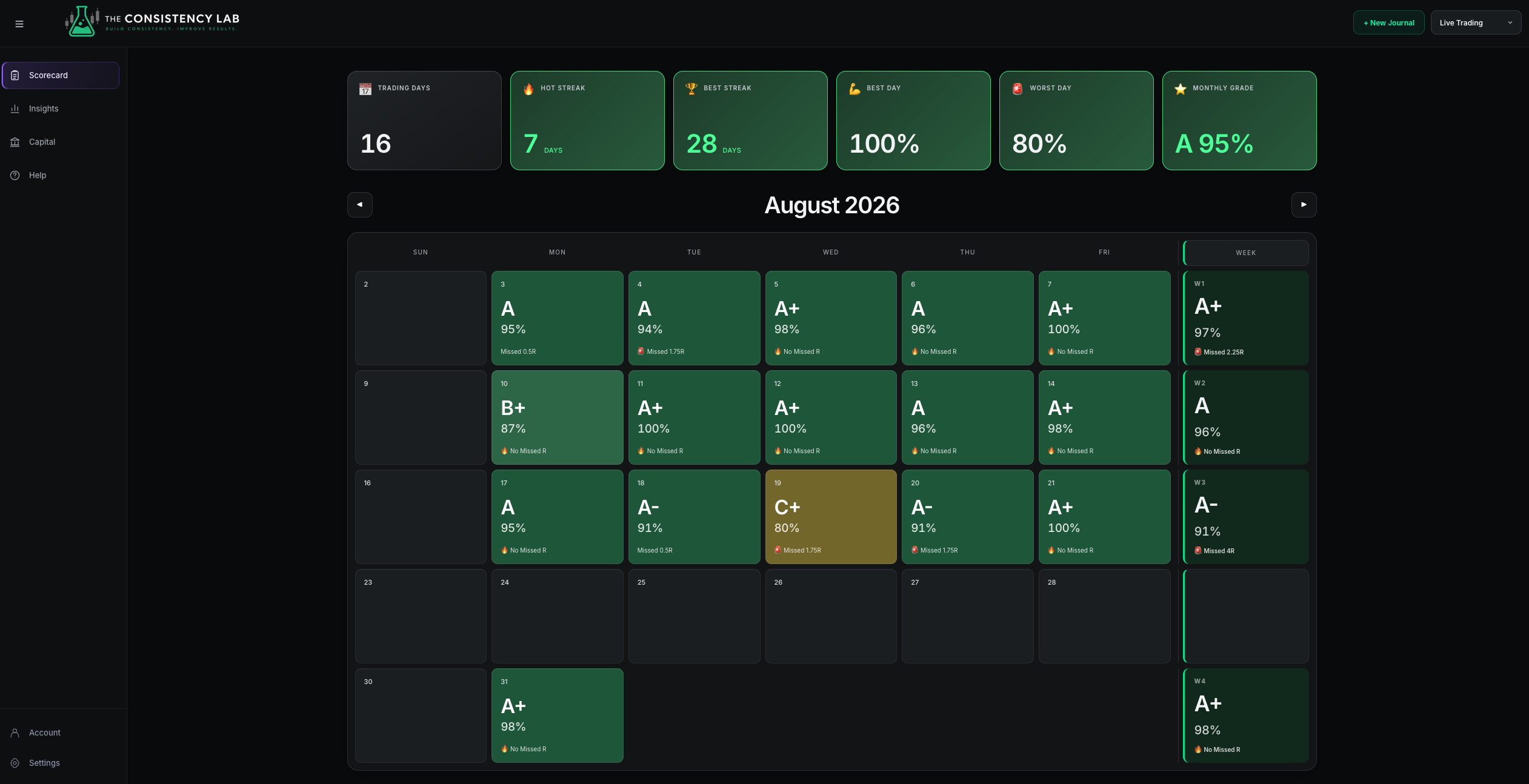Open the W1 weekly summary card
1529x784 pixels.
(1246, 318)
